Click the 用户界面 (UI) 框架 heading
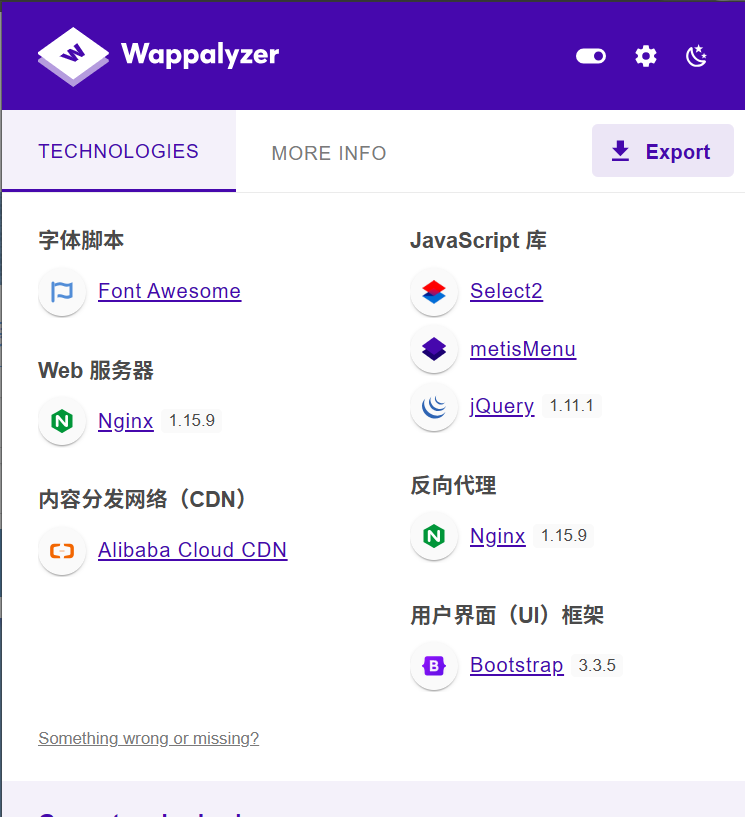 tap(507, 615)
